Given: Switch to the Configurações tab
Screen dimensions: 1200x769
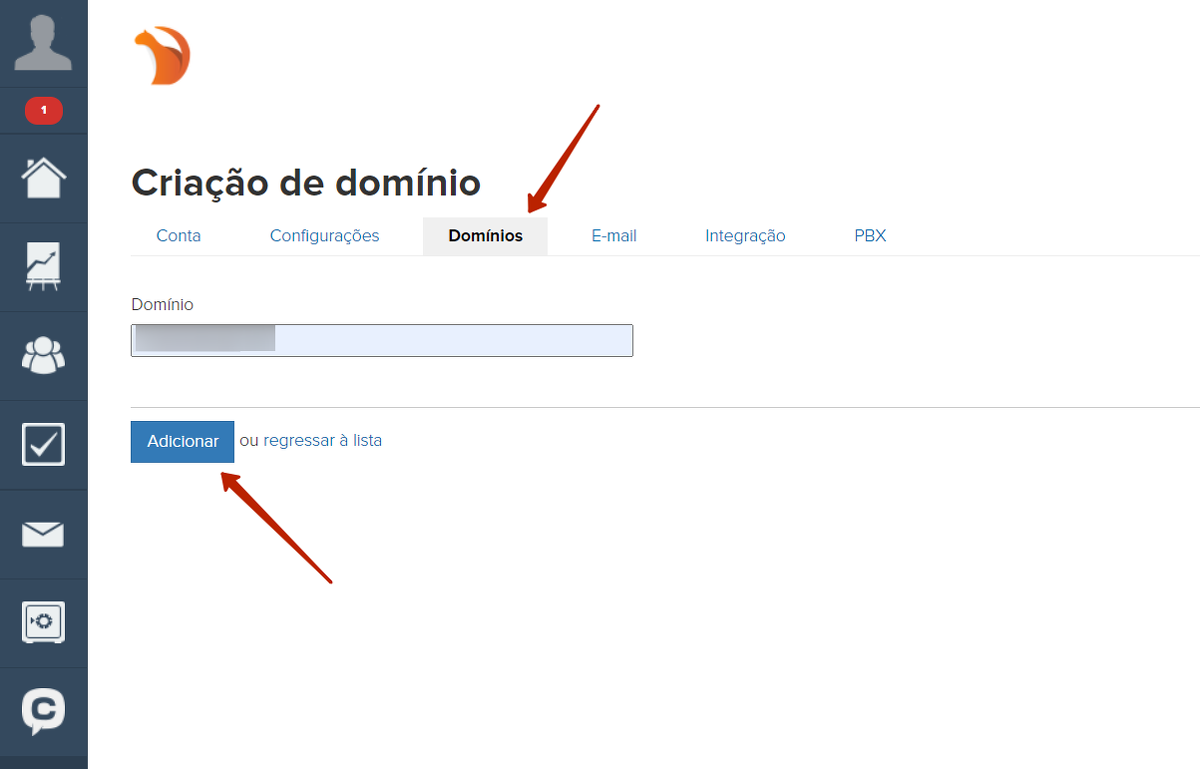Looking at the screenshot, I should (324, 236).
